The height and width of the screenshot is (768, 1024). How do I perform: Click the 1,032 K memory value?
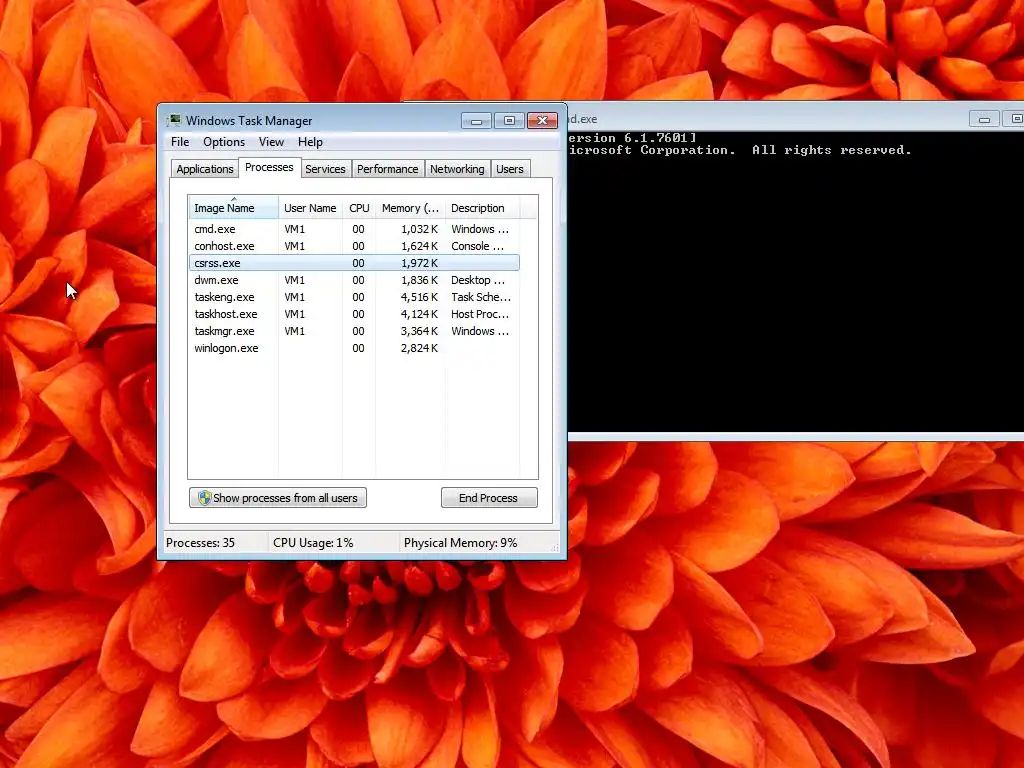coord(419,229)
